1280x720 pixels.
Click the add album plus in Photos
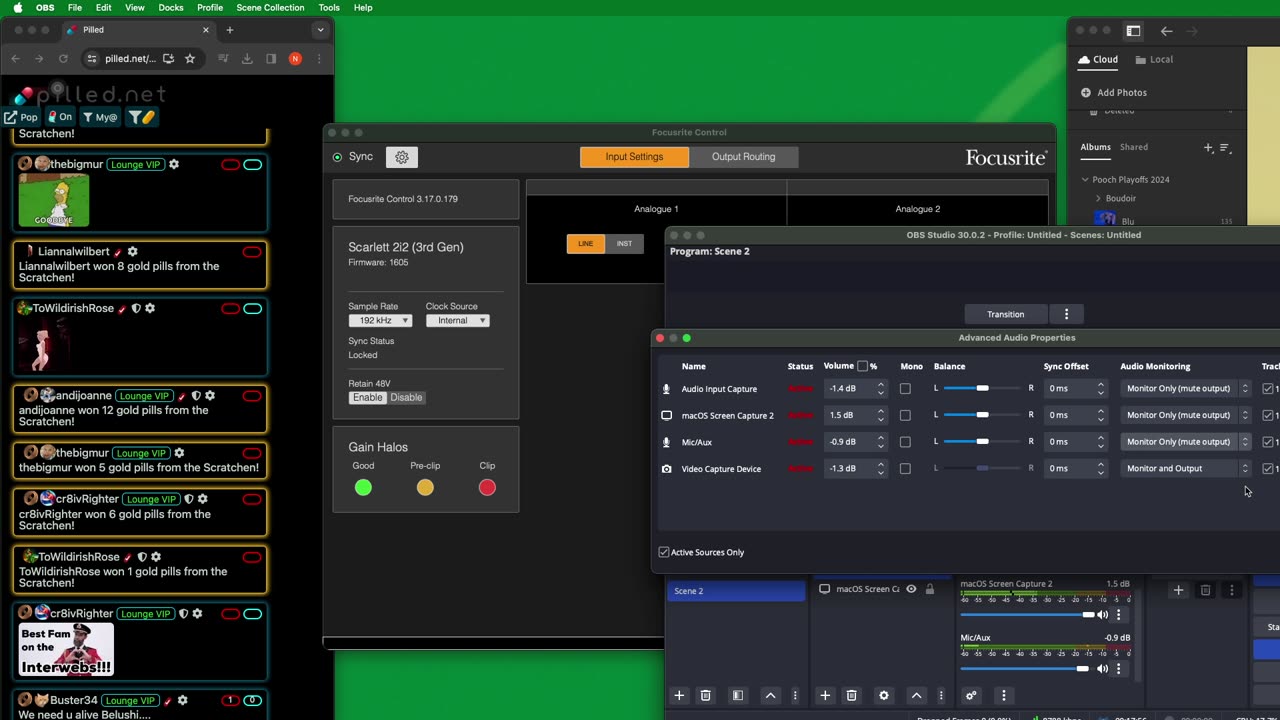click(1208, 148)
